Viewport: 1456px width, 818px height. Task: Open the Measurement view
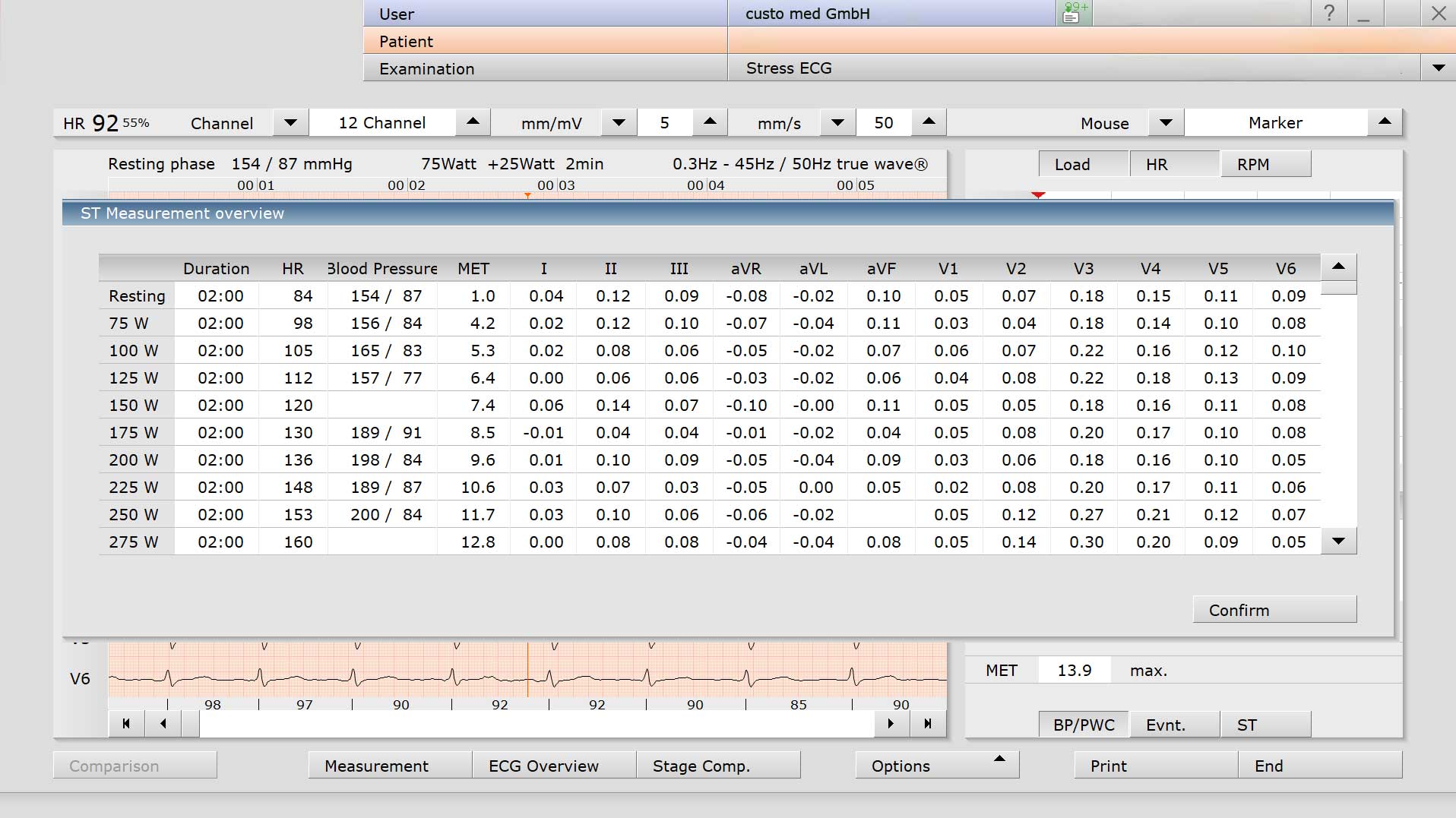390,766
